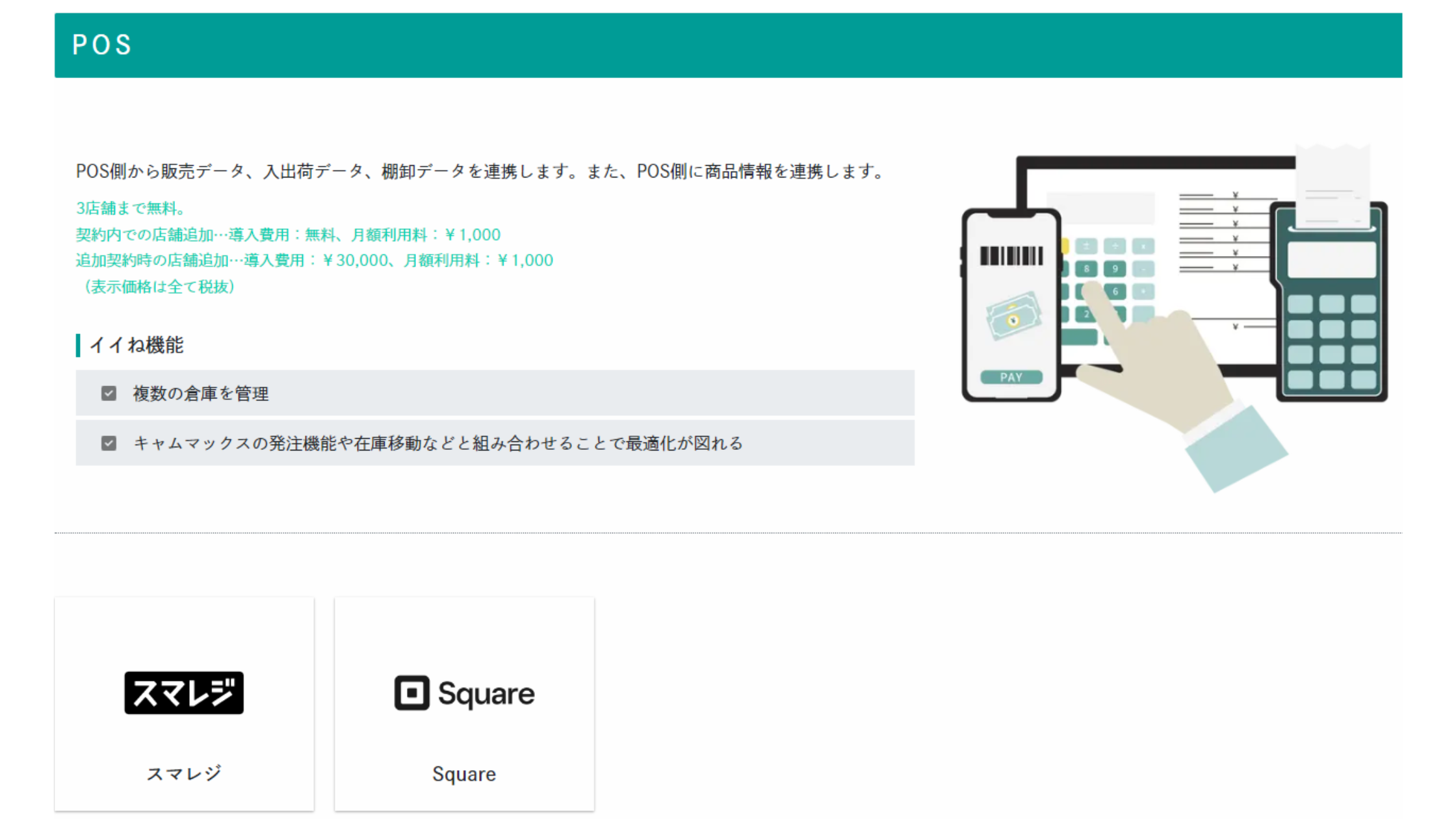The image size is (1456, 819).
Task: Click the 契約内での店舗追加 pricing line
Action: (x=288, y=235)
